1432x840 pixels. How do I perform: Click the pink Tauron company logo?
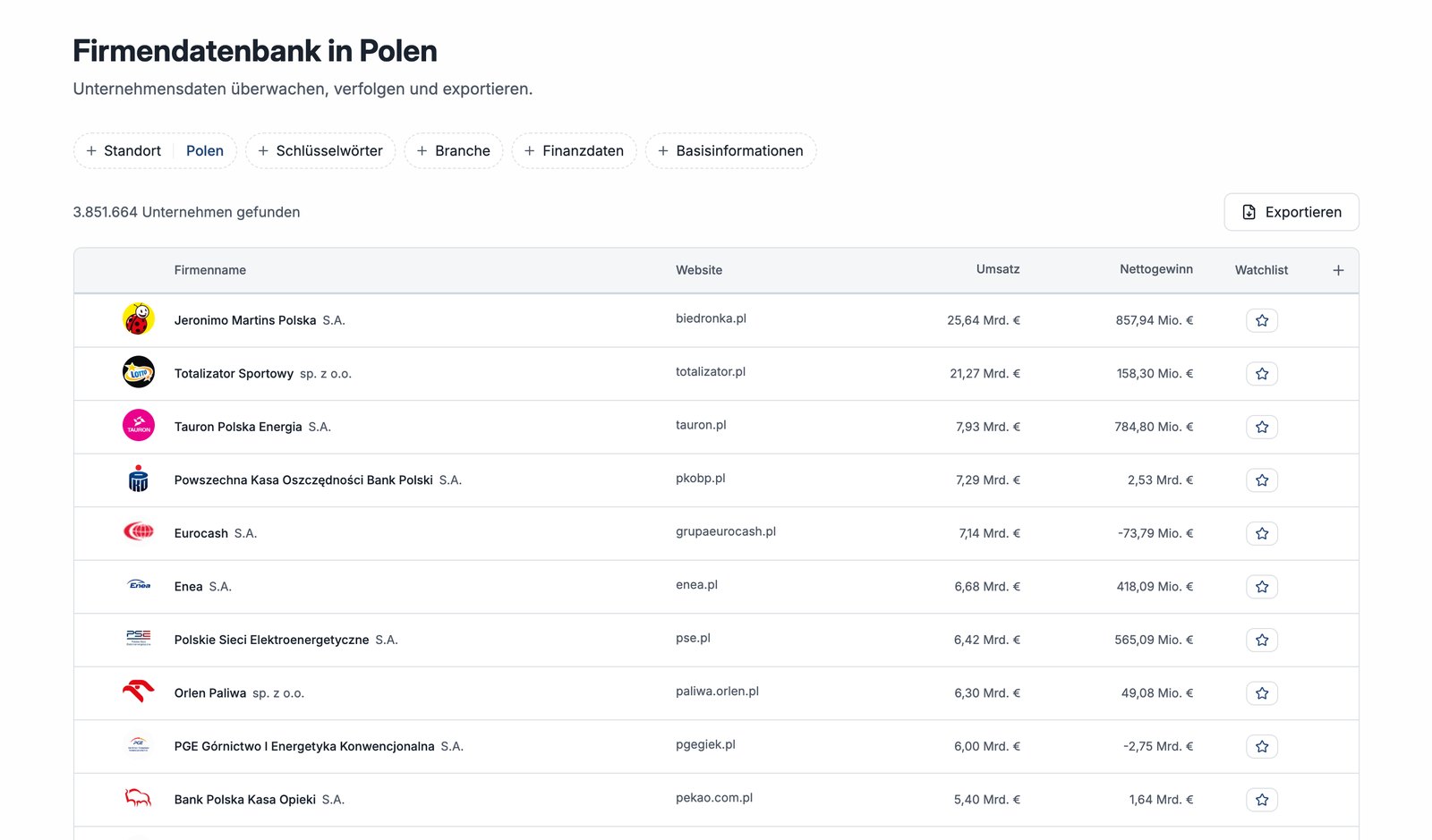[139, 426]
